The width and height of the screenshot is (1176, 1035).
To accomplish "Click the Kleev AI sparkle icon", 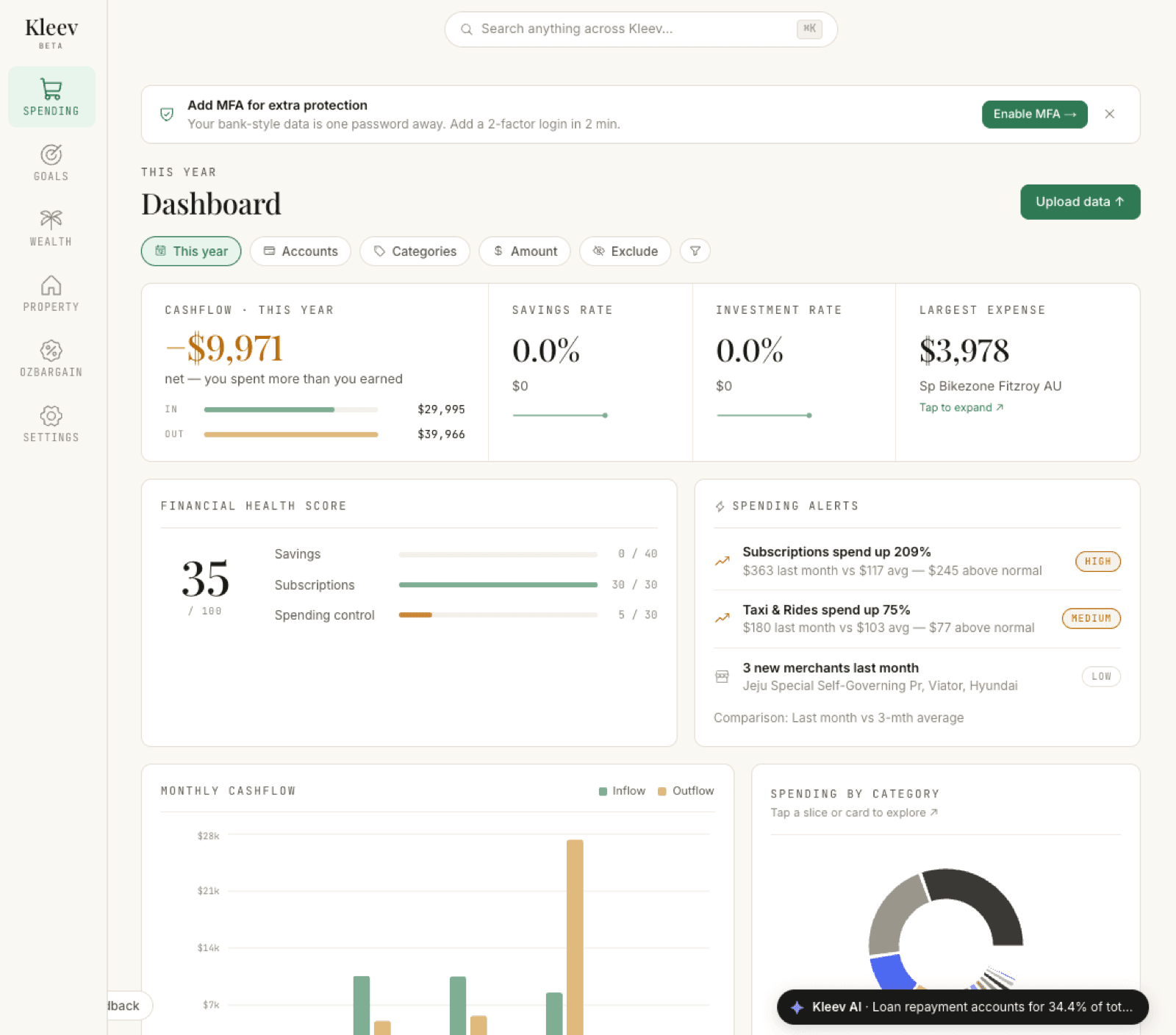I will 797,1007.
